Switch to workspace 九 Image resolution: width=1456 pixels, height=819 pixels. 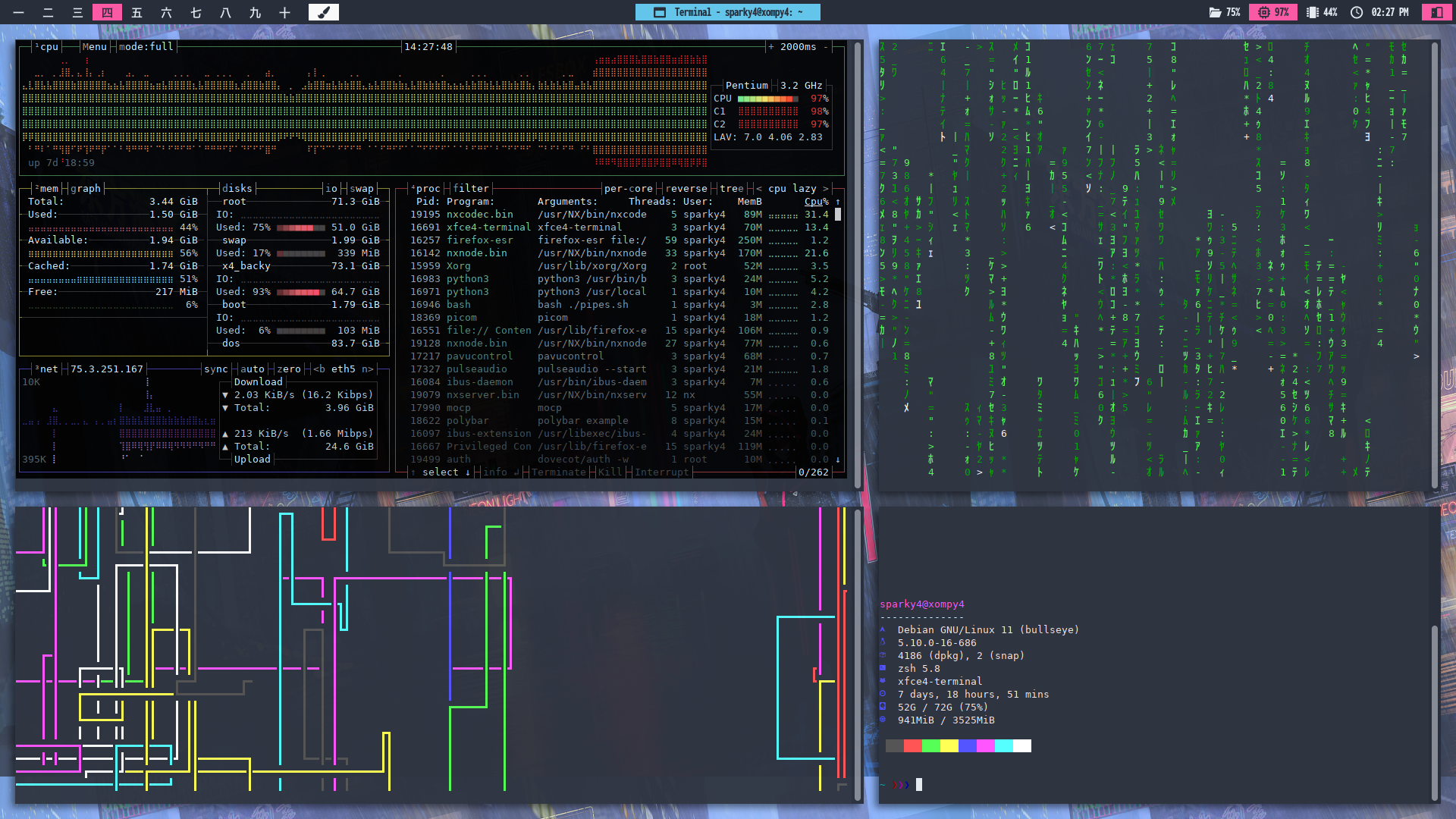click(255, 12)
